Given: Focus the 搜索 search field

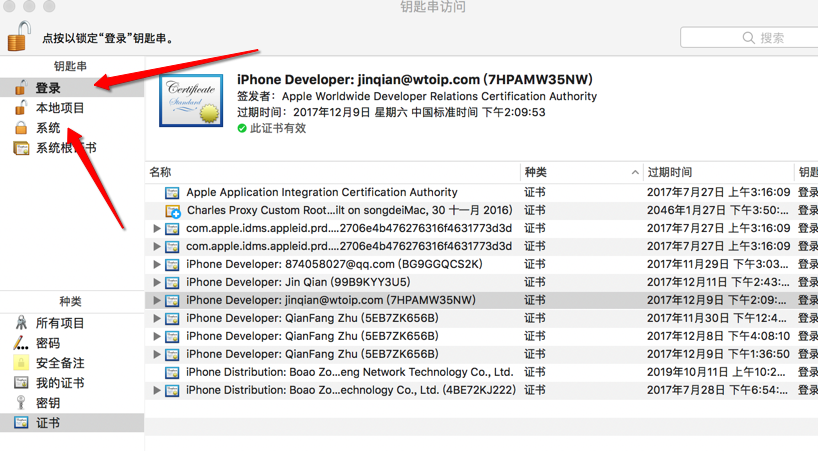Looking at the screenshot, I should point(749,38).
